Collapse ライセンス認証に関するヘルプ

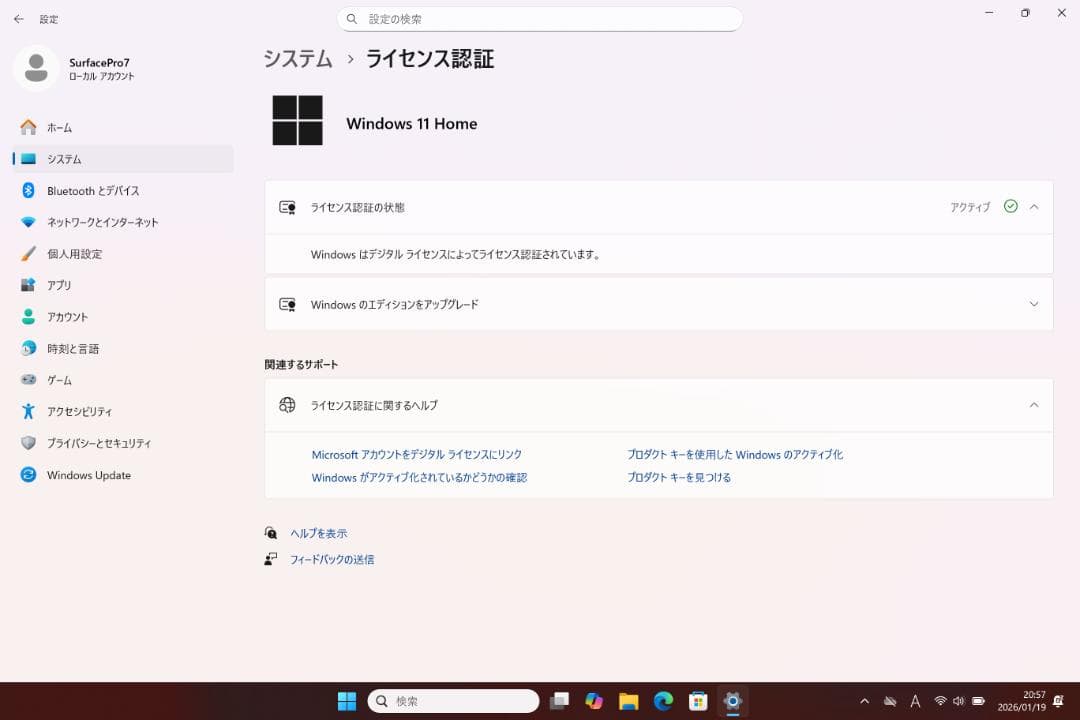tap(1034, 405)
